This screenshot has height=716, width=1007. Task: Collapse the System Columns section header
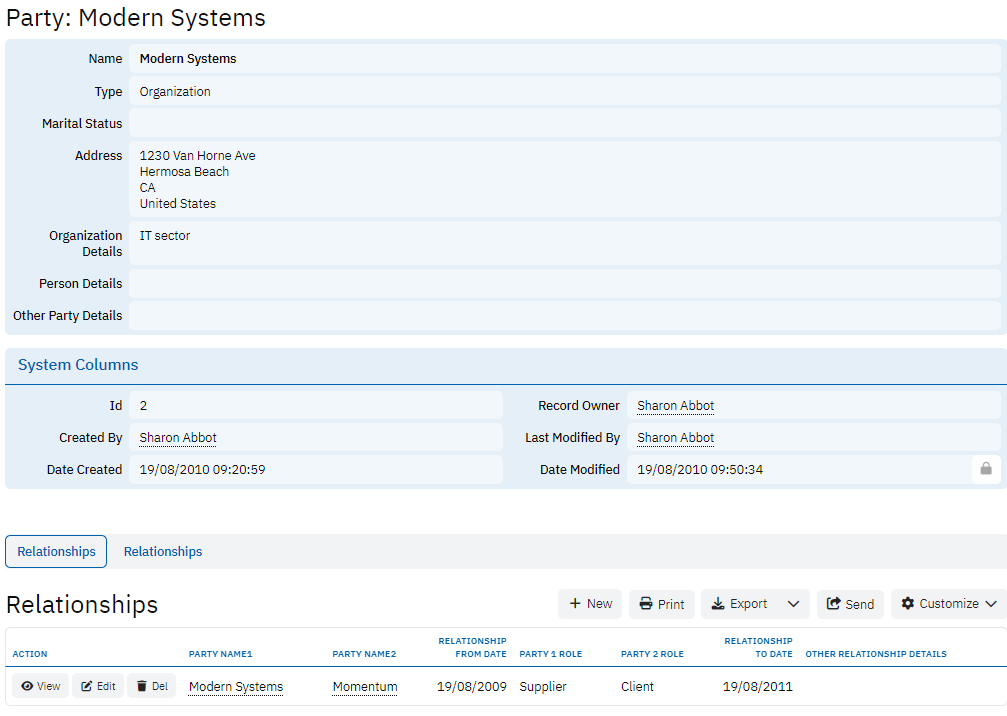[x=78, y=365]
